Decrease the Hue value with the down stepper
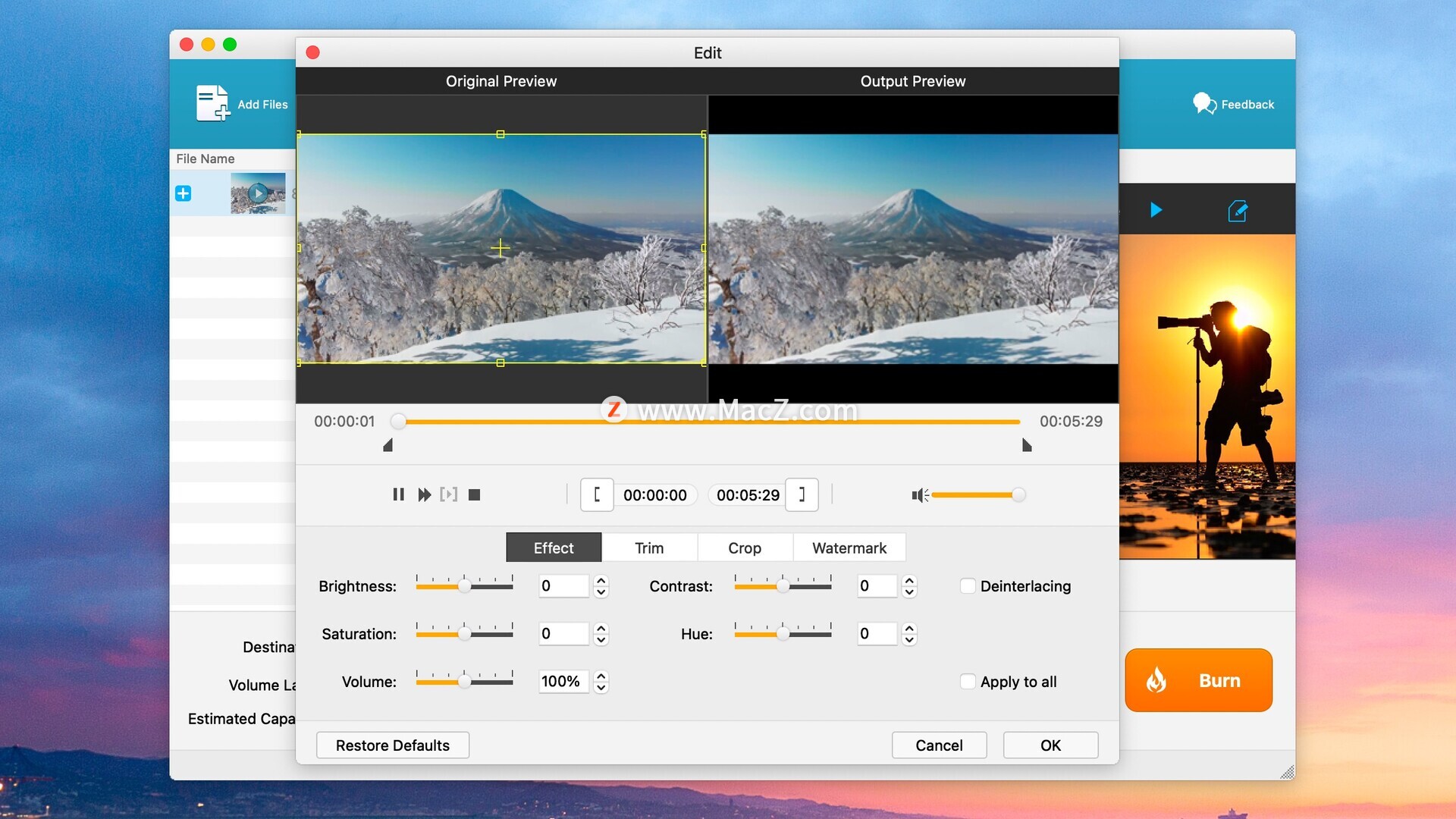Screen dimensions: 1456x819 [909, 640]
